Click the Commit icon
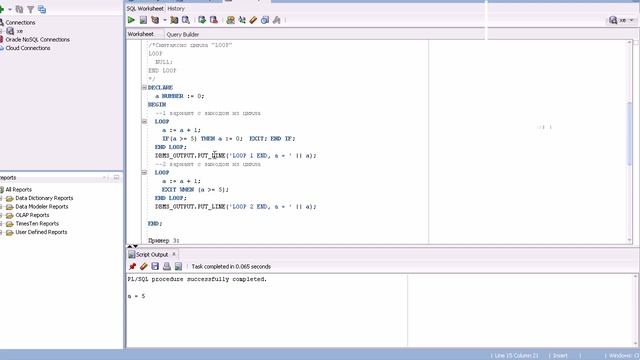 pyautogui.click(x=202, y=20)
